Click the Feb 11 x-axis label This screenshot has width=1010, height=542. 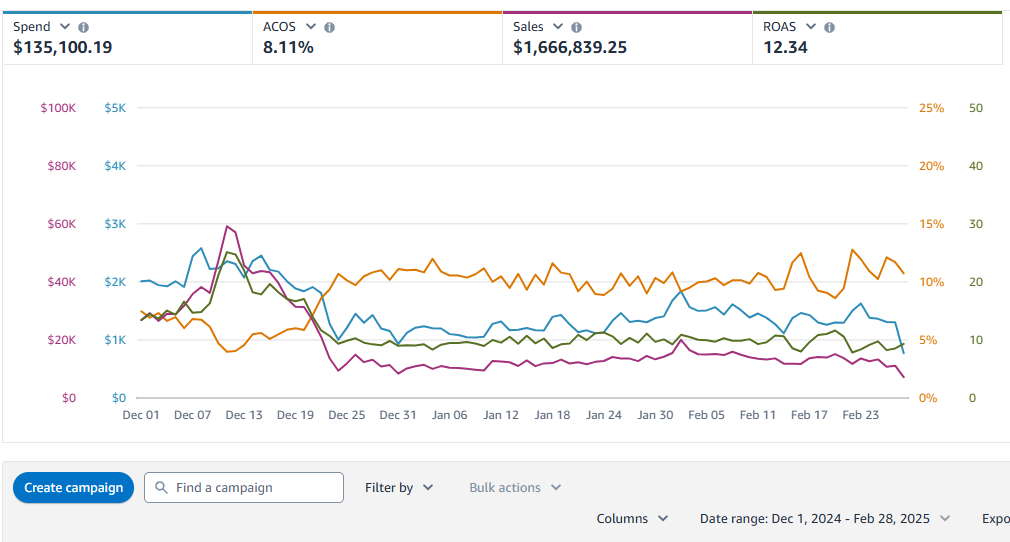(x=758, y=415)
